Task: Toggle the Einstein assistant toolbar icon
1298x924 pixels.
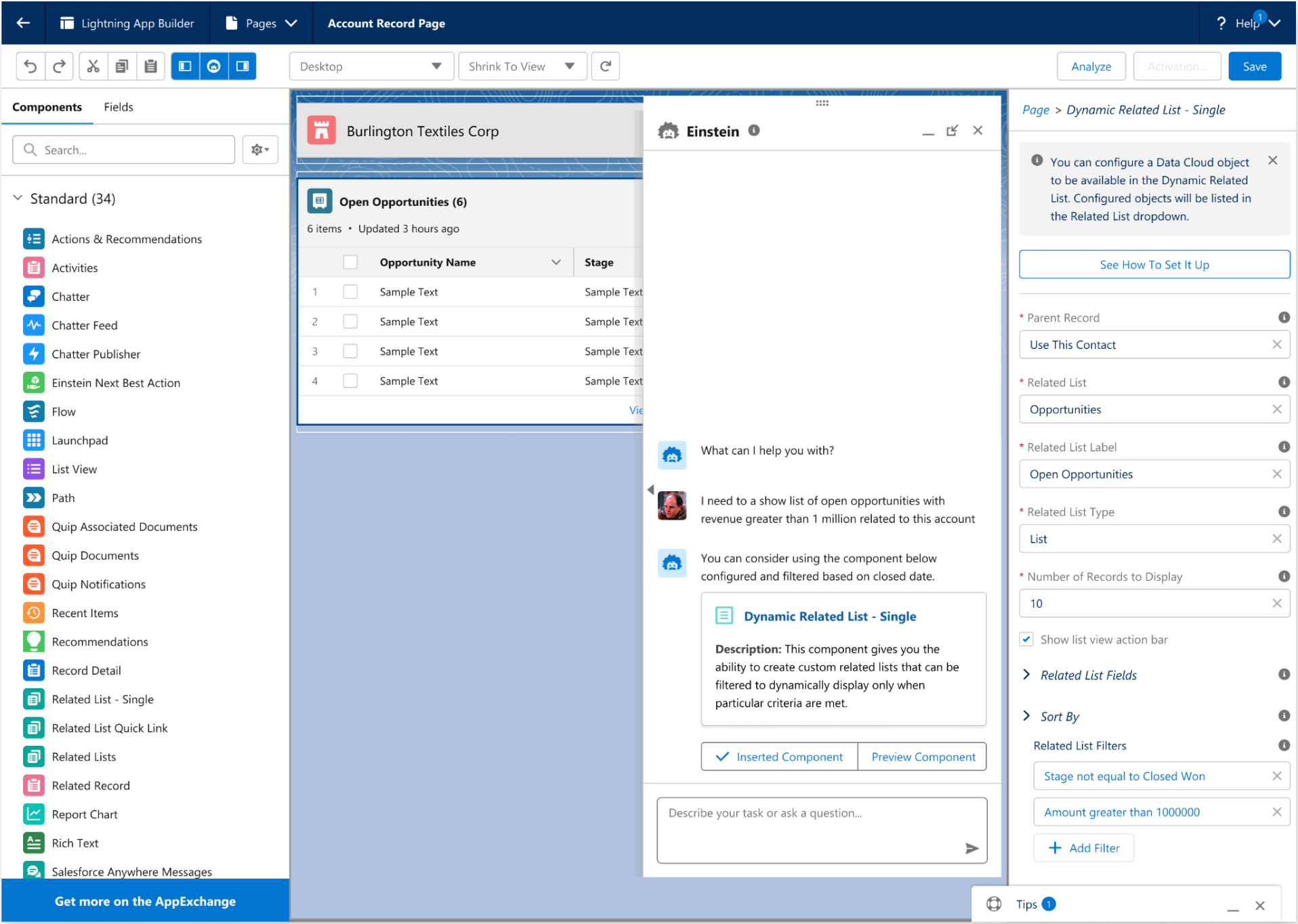Action: (x=213, y=66)
